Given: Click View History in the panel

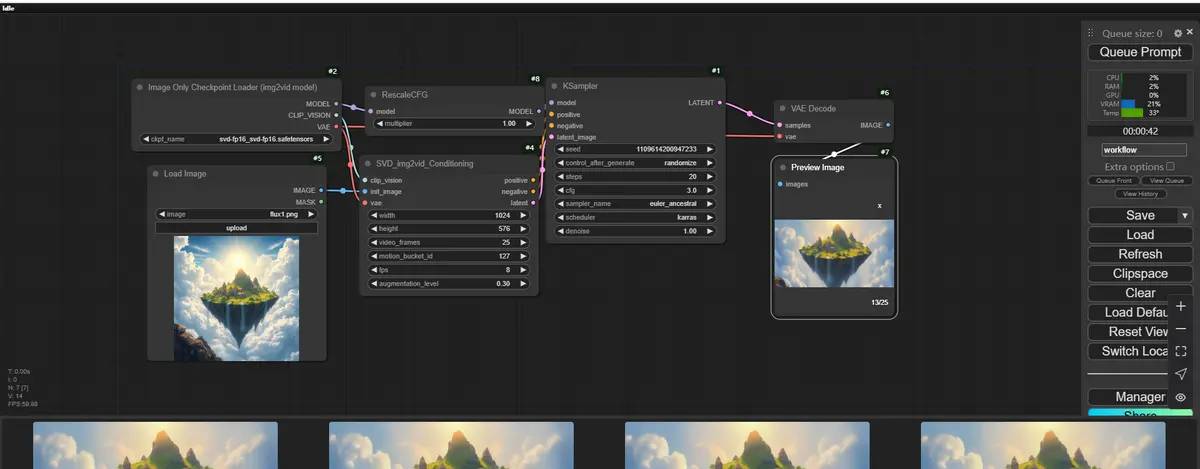Looking at the screenshot, I should click(x=1140, y=193).
